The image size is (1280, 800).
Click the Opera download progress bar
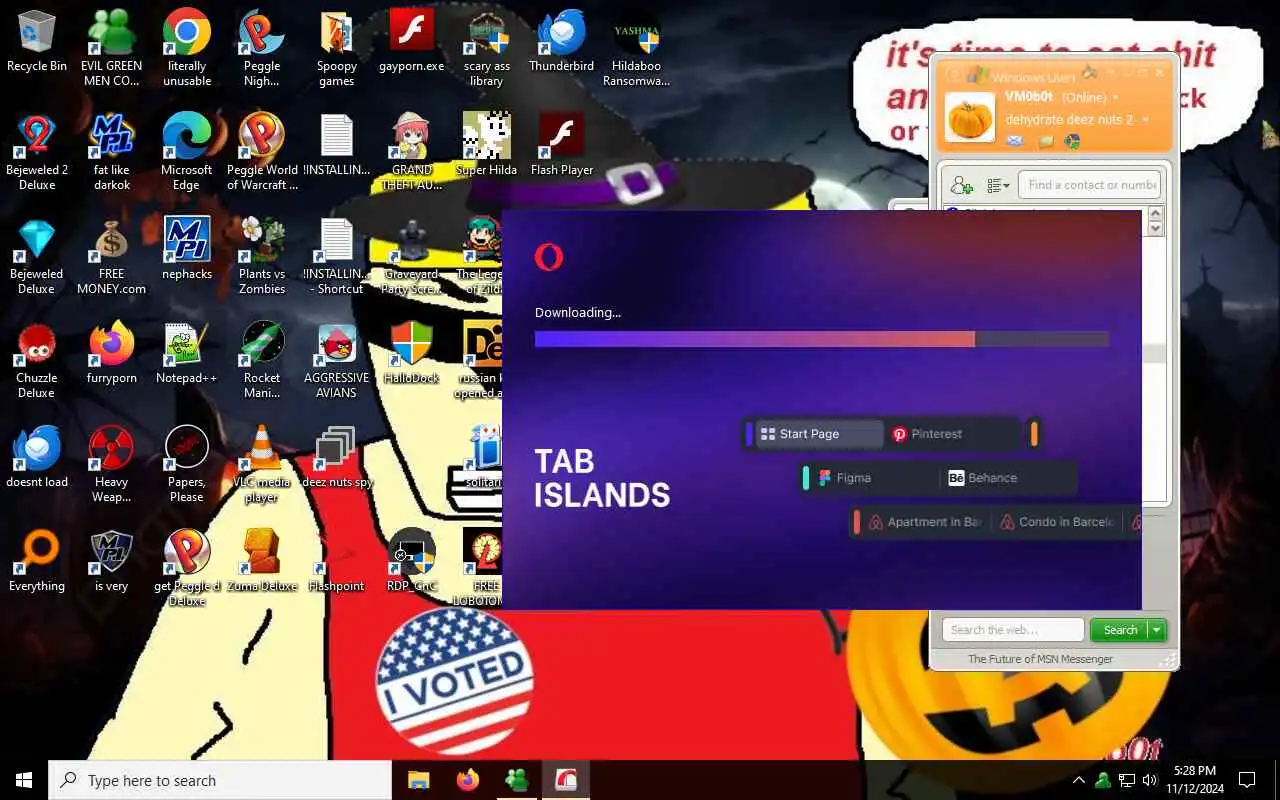pyautogui.click(x=822, y=340)
